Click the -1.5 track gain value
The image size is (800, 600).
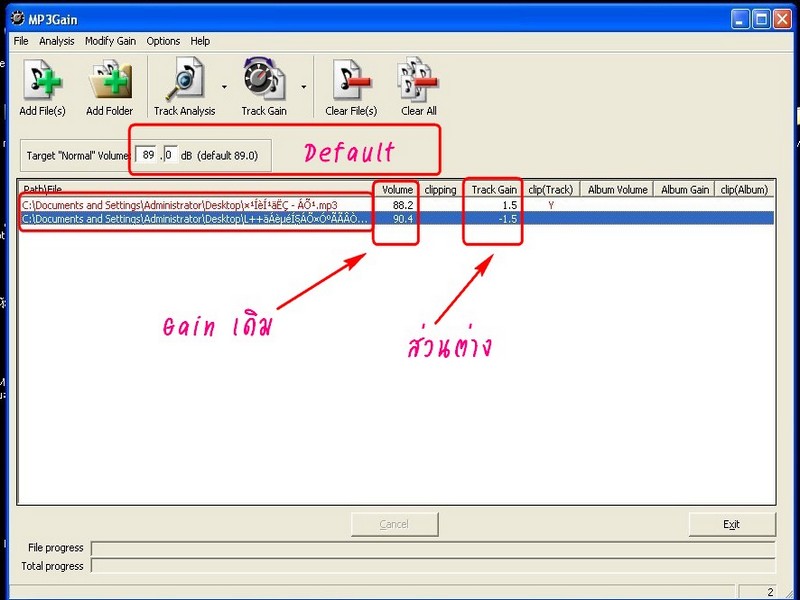pyautogui.click(x=508, y=219)
